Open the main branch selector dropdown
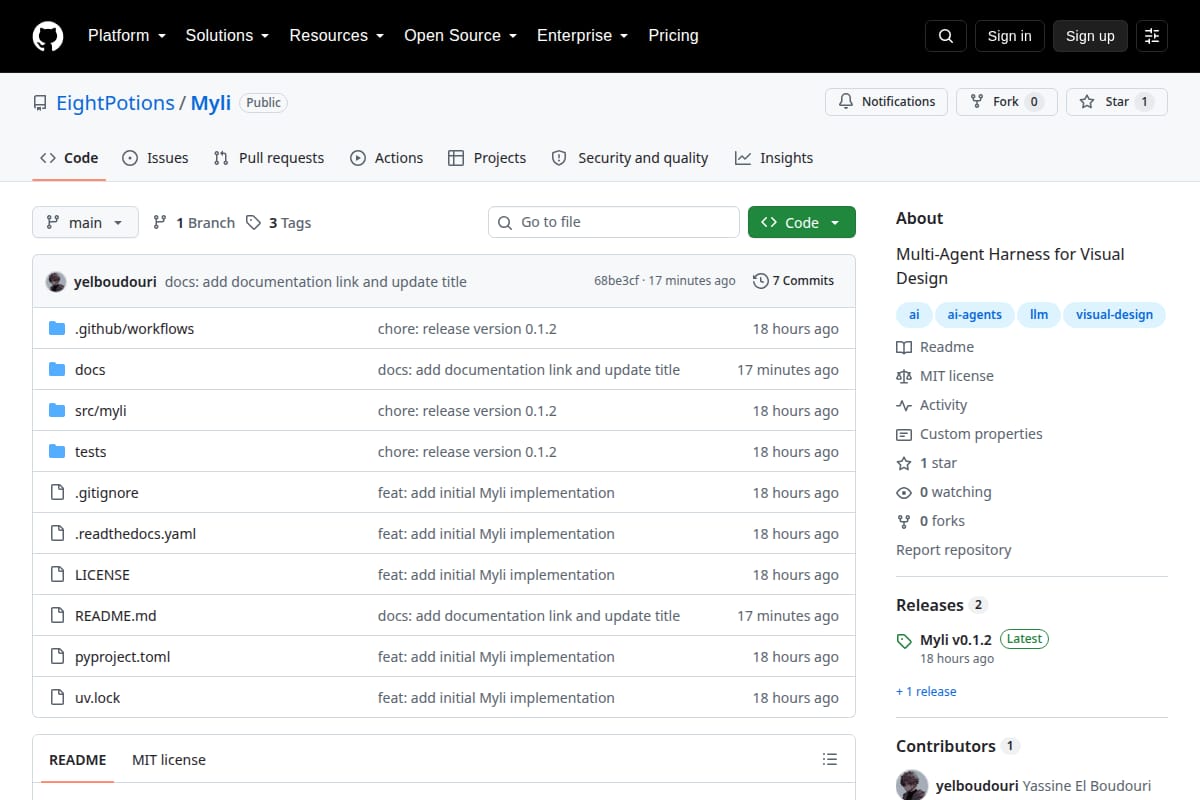This screenshot has height=800, width=1200. click(x=85, y=222)
